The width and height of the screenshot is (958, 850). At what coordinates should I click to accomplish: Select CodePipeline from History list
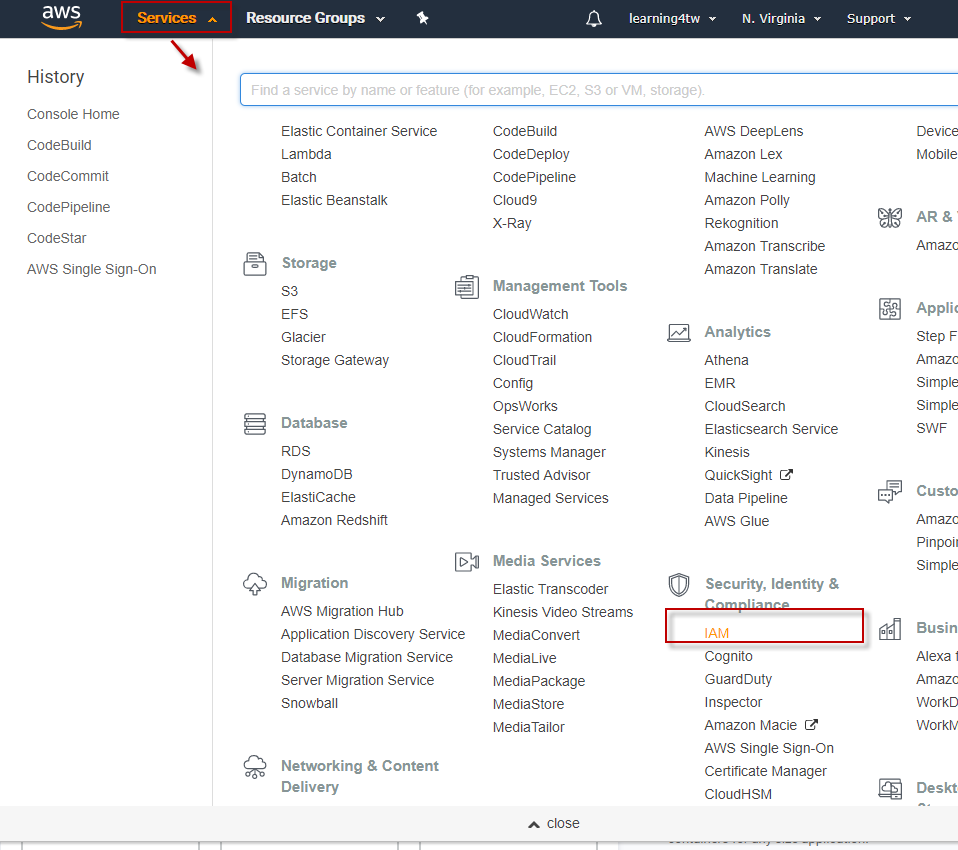pos(68,207)
